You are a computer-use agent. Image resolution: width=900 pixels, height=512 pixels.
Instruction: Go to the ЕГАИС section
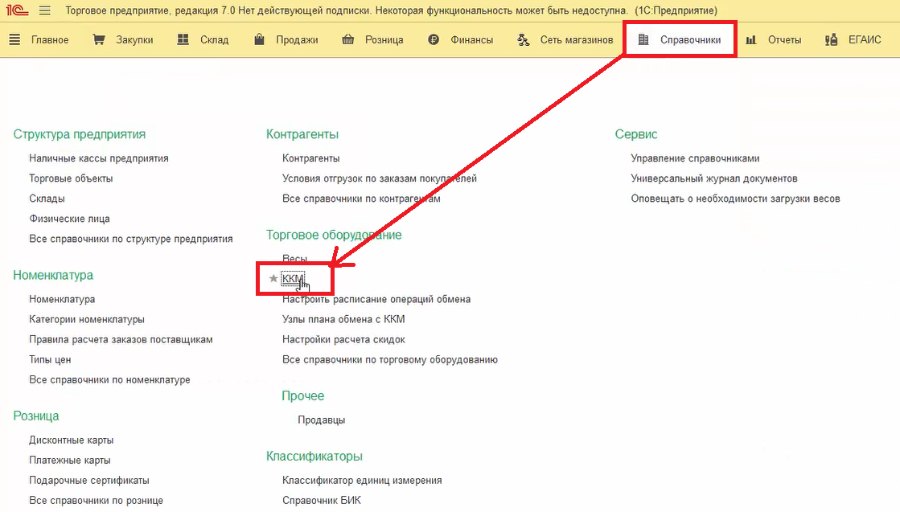click(864, 40)
